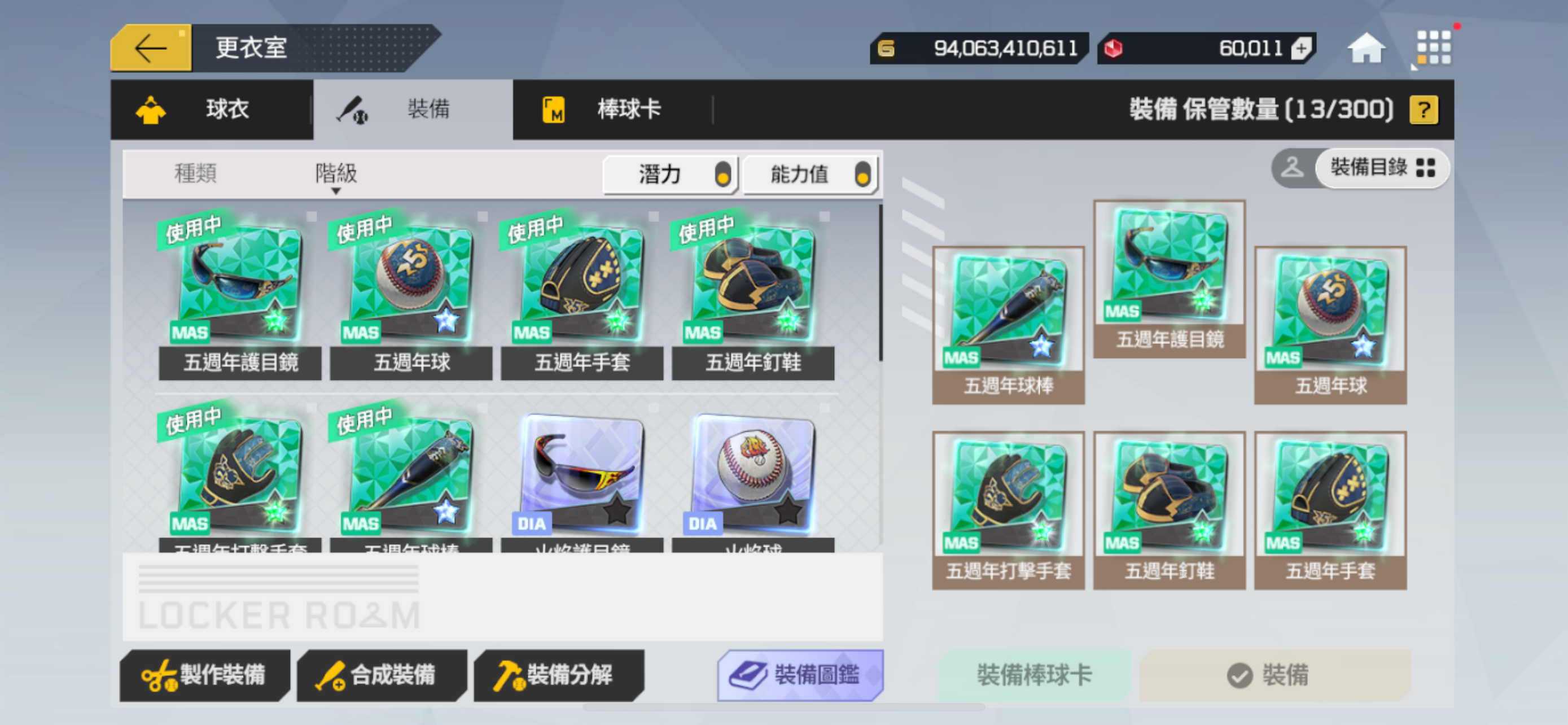Screen dimensions: 1568x725
Task: Open the grid menu icon
Action: (x=1434, y=47)
